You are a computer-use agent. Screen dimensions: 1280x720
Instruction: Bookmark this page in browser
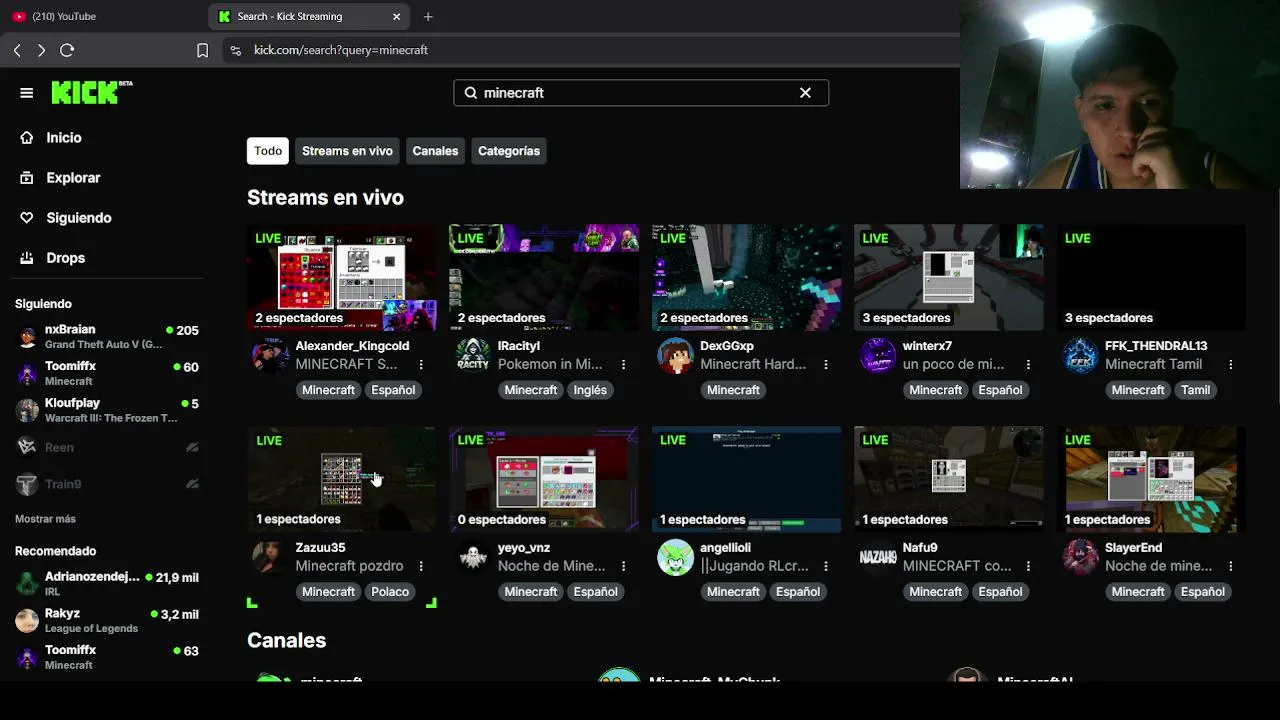coord(202,50)
